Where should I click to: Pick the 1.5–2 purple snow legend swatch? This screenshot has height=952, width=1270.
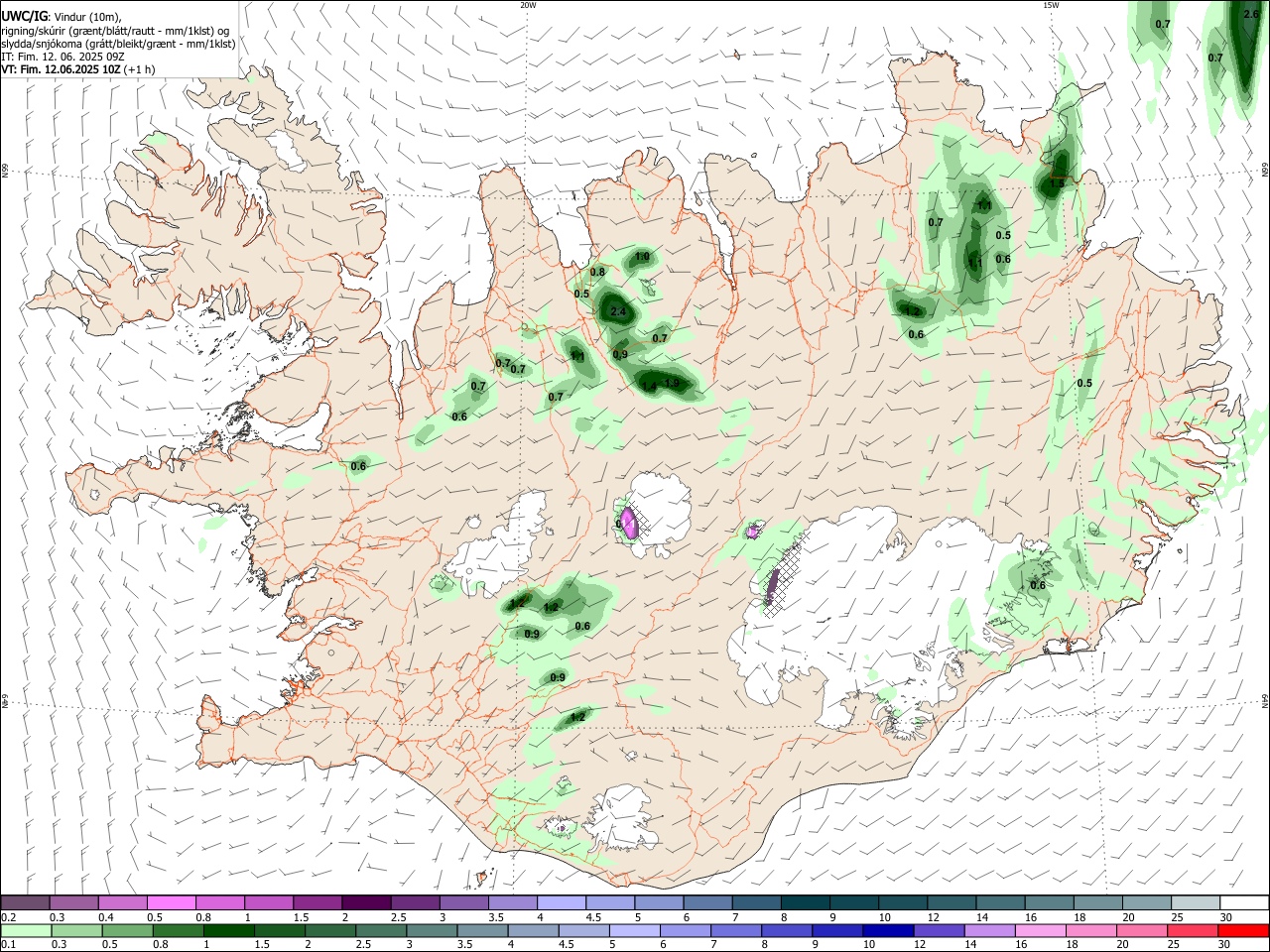click(x=317, y=902)
